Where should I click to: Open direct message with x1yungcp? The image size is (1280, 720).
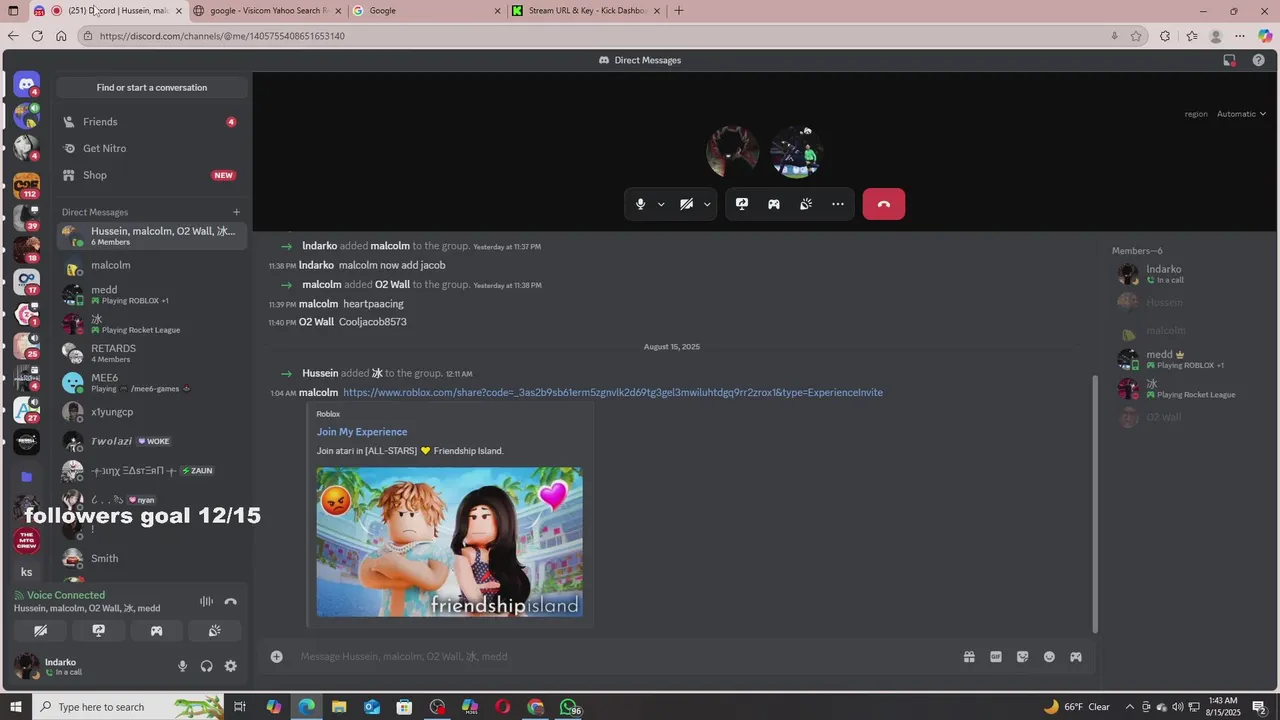pos(152,412)
